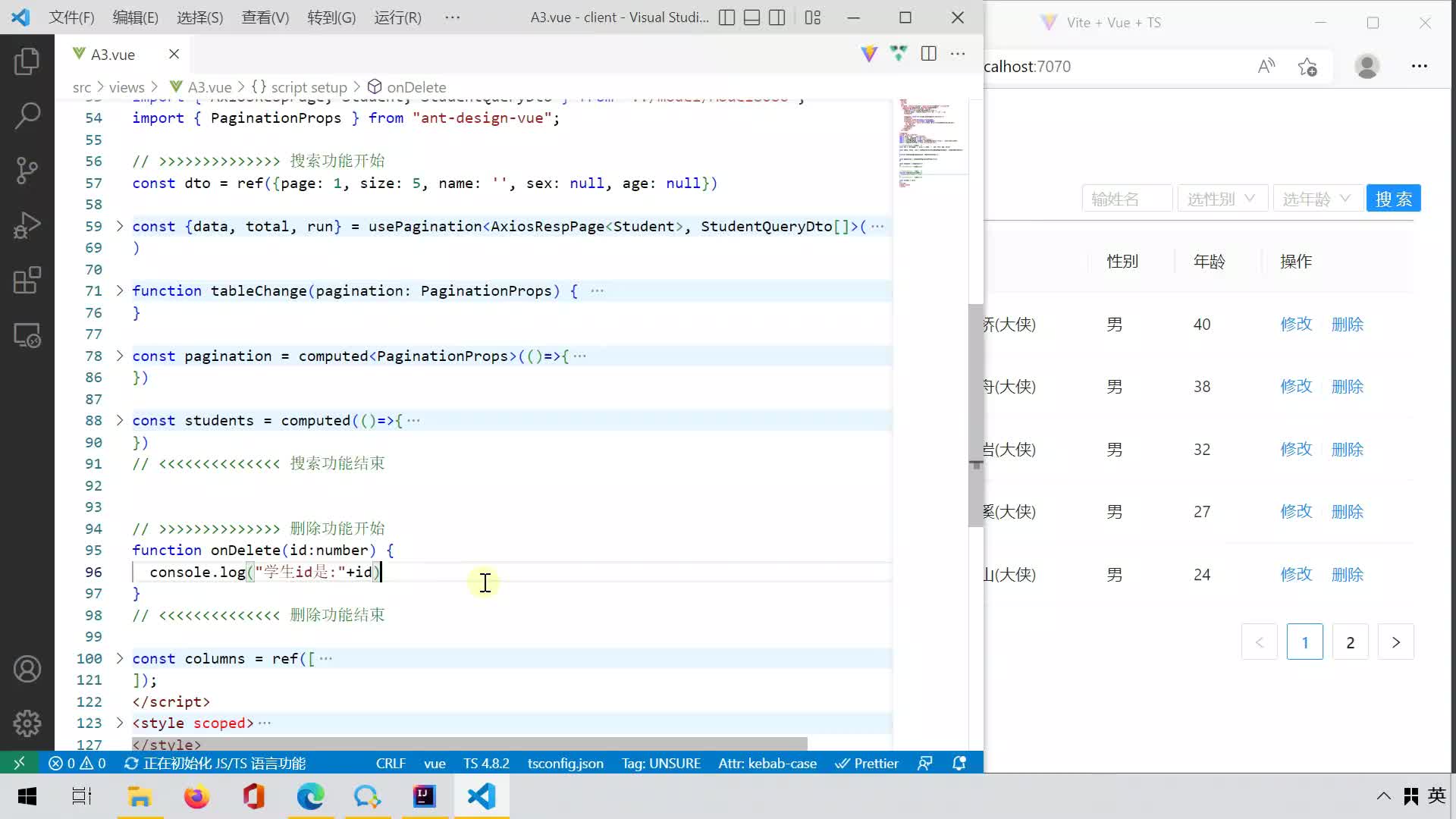Viewport: 1456px width, 819px height.
Task: Show hidden tray icons chevron
Action: (1383, 796)
